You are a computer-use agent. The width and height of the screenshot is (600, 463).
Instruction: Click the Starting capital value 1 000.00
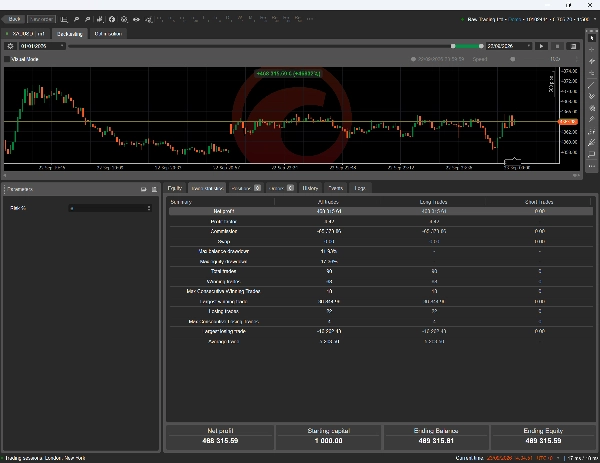328,441
